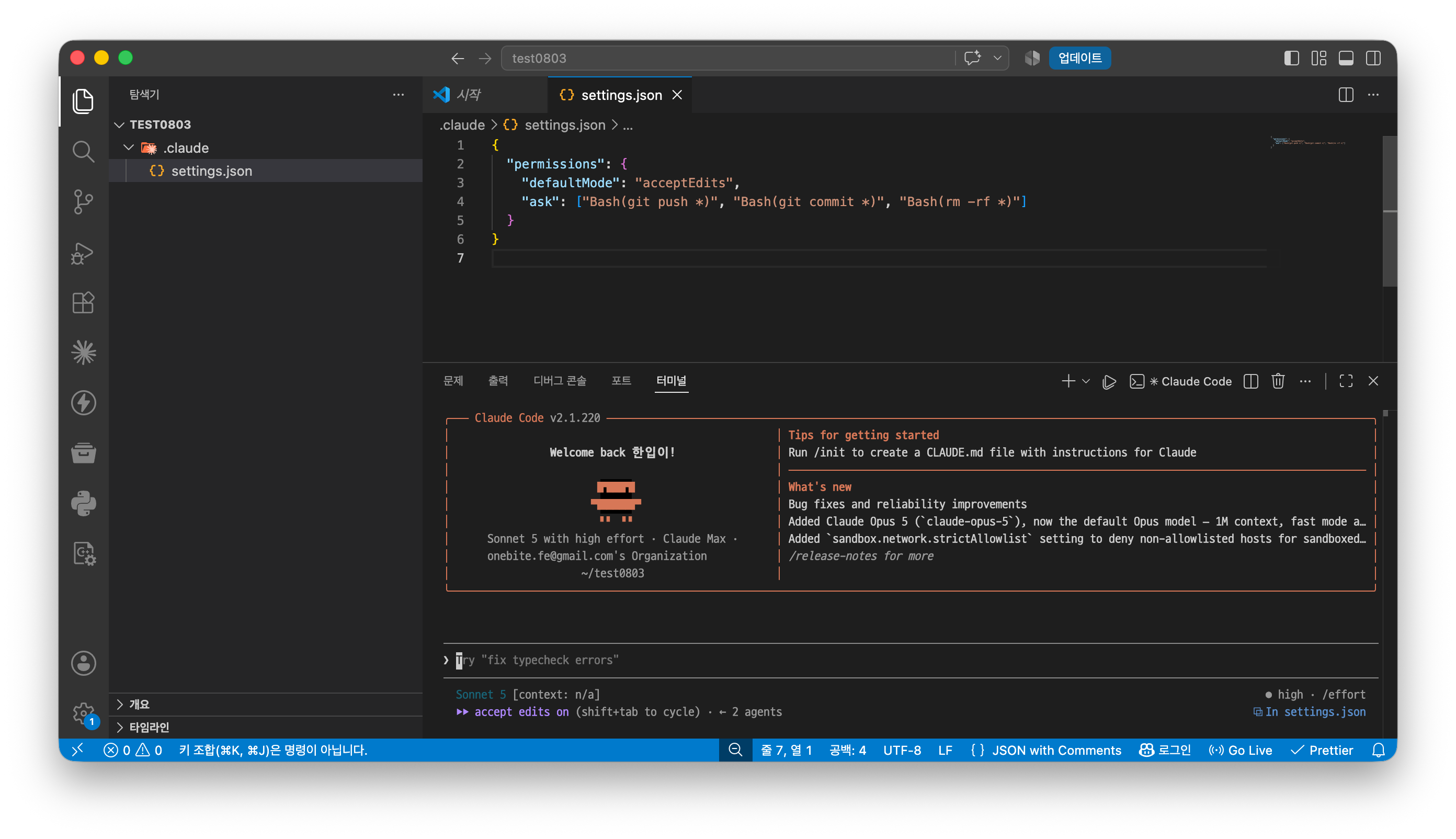Open editor more actions ellipsis
This screenshot has height=839, width=1456.
(1373, 95)
